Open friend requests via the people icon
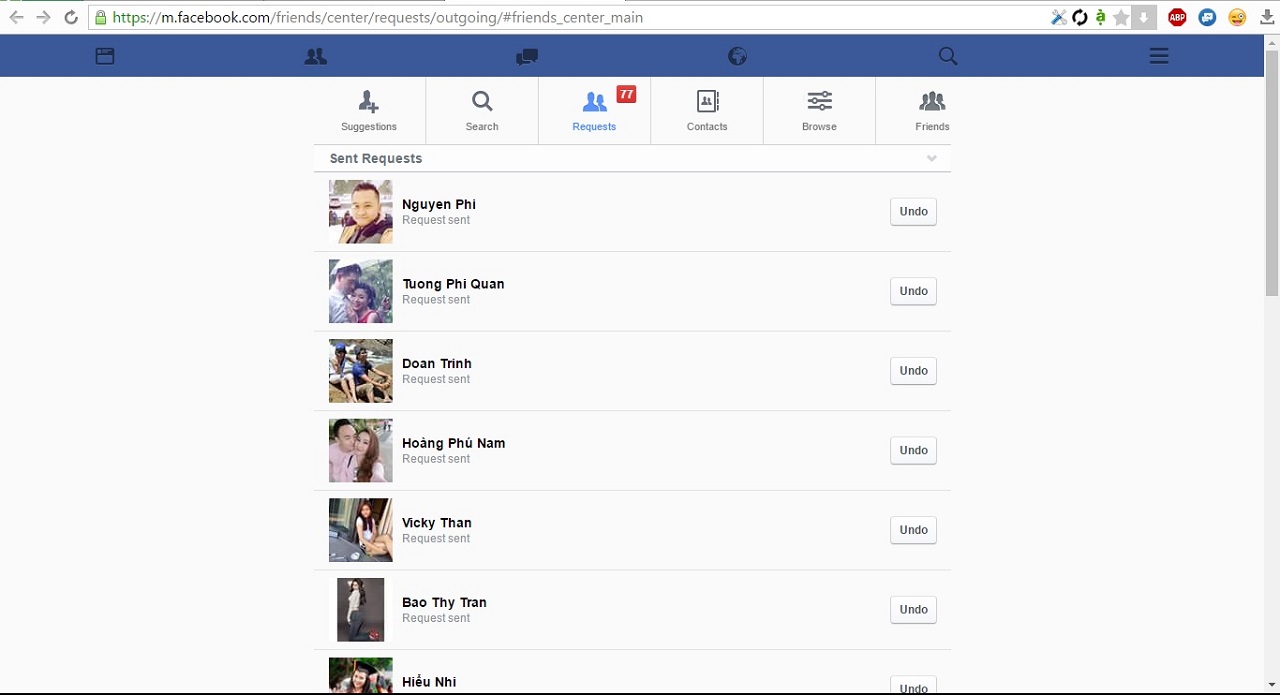 click(x=315, y=56)
